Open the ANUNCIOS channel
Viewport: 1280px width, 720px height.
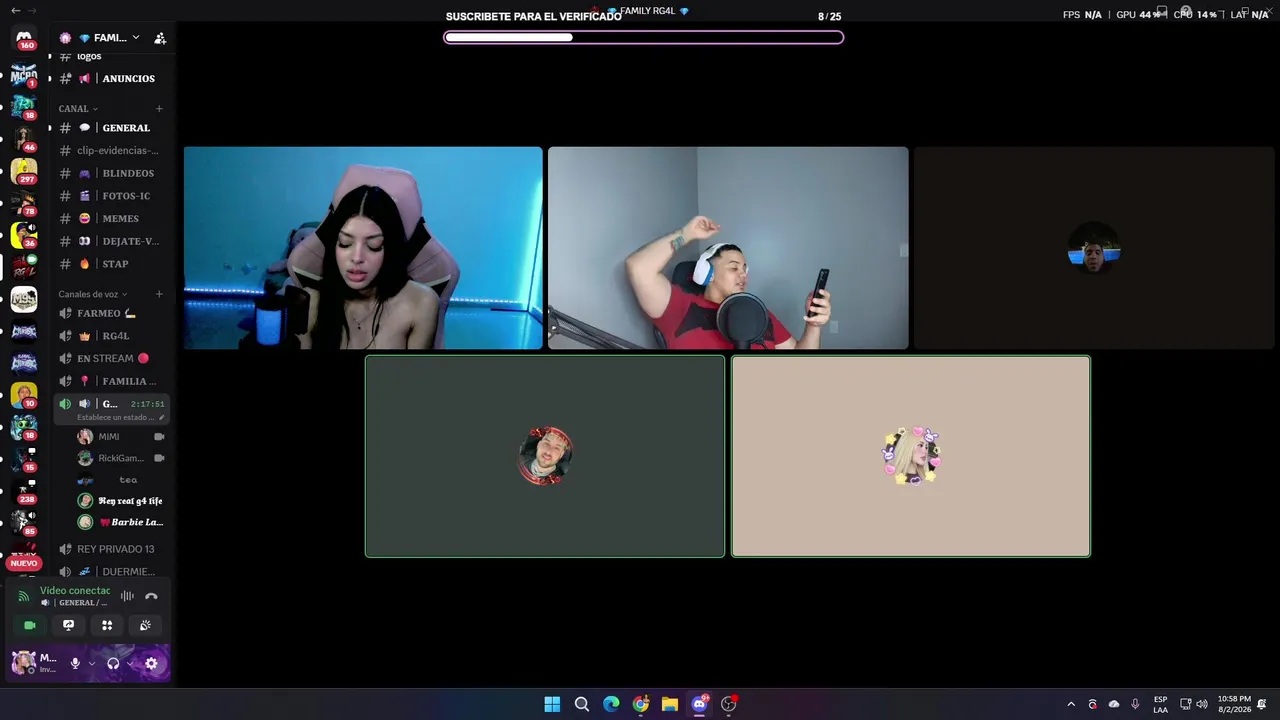click(111, 78)
